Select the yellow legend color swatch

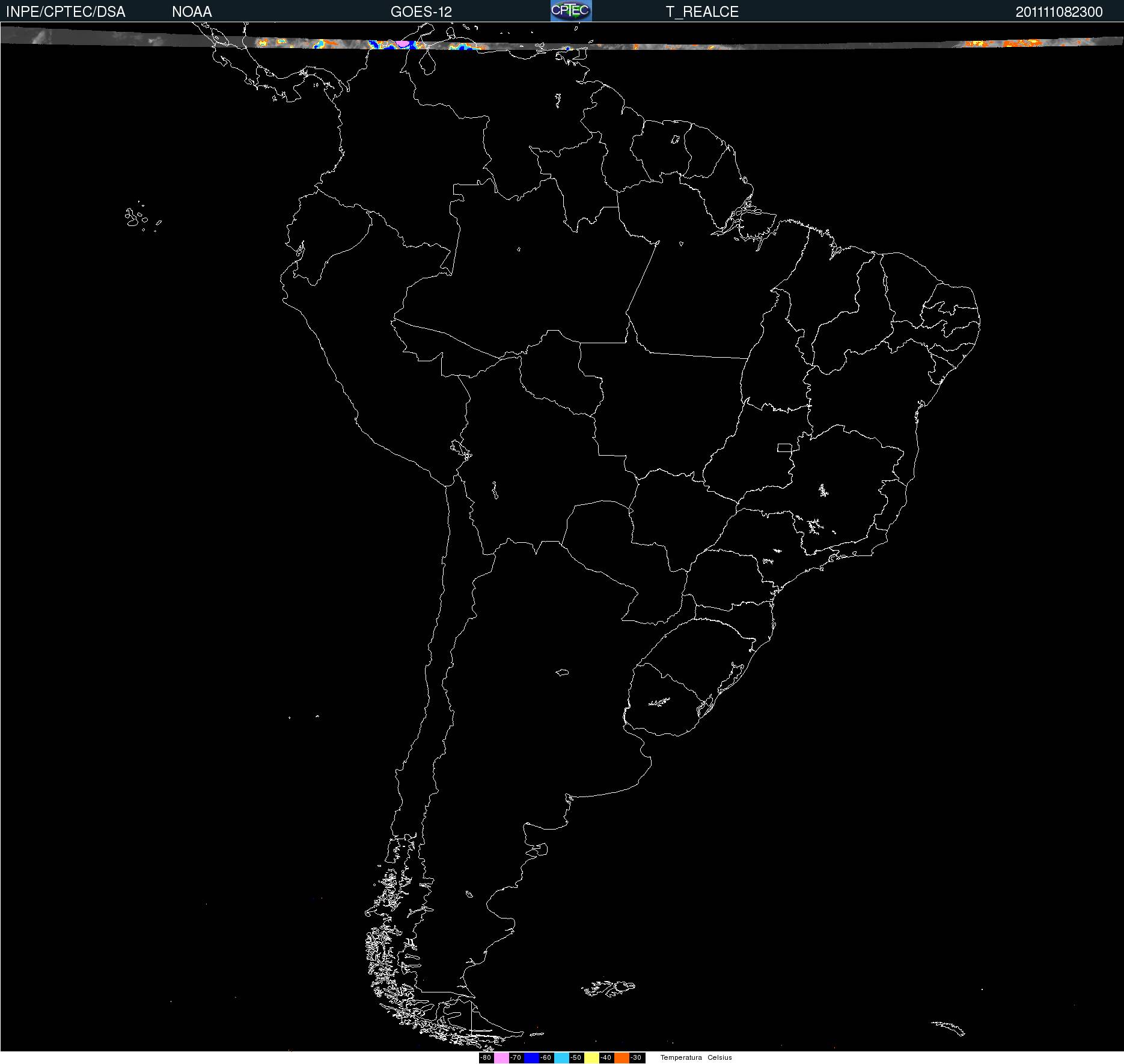click(591, 1058)
